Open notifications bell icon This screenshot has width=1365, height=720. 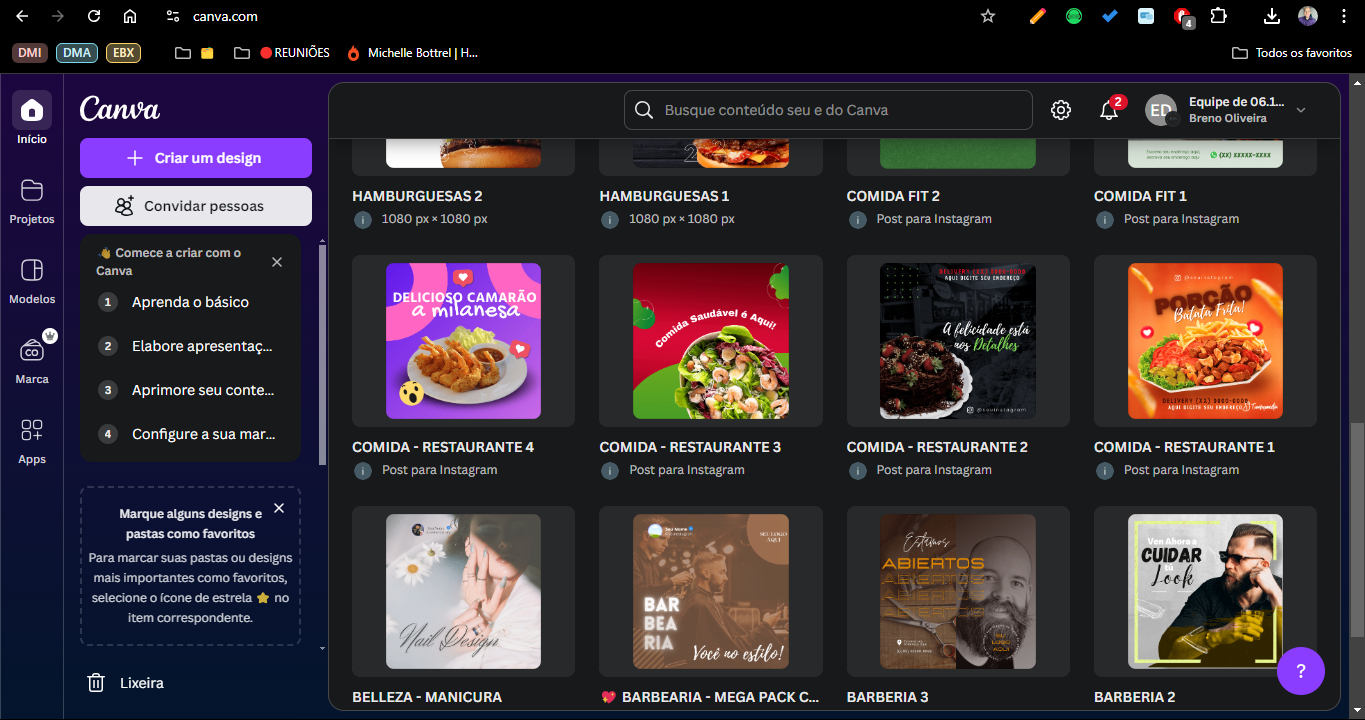[x=1109, y=110]
